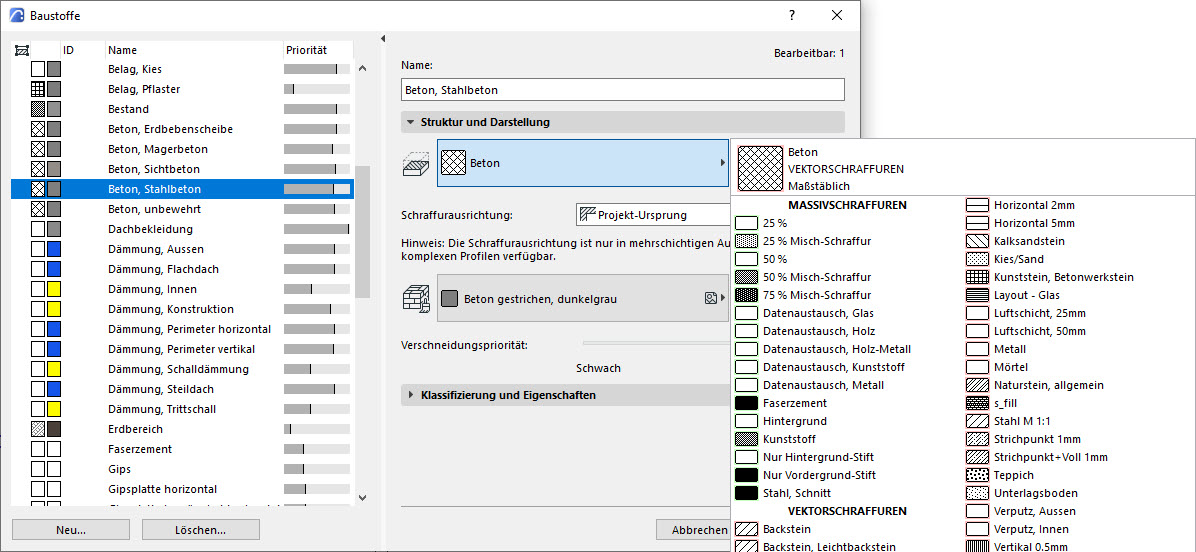The height and width of the screenshot is (552, 1196).
Task: Click the Belag, Pflaster hatch pattern icon
Action: (38, 89)
